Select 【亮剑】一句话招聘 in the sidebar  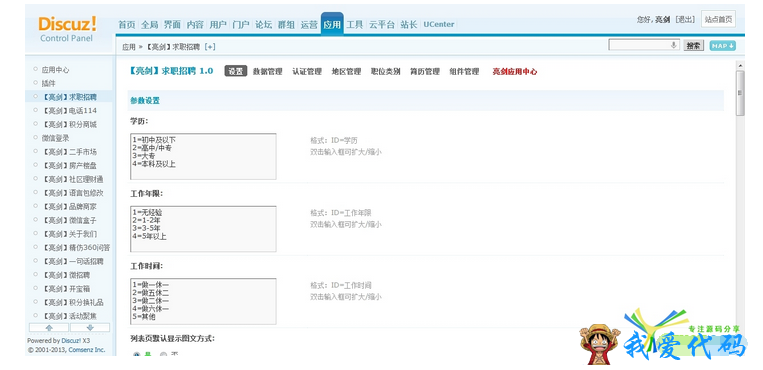(x=73, y=261)
